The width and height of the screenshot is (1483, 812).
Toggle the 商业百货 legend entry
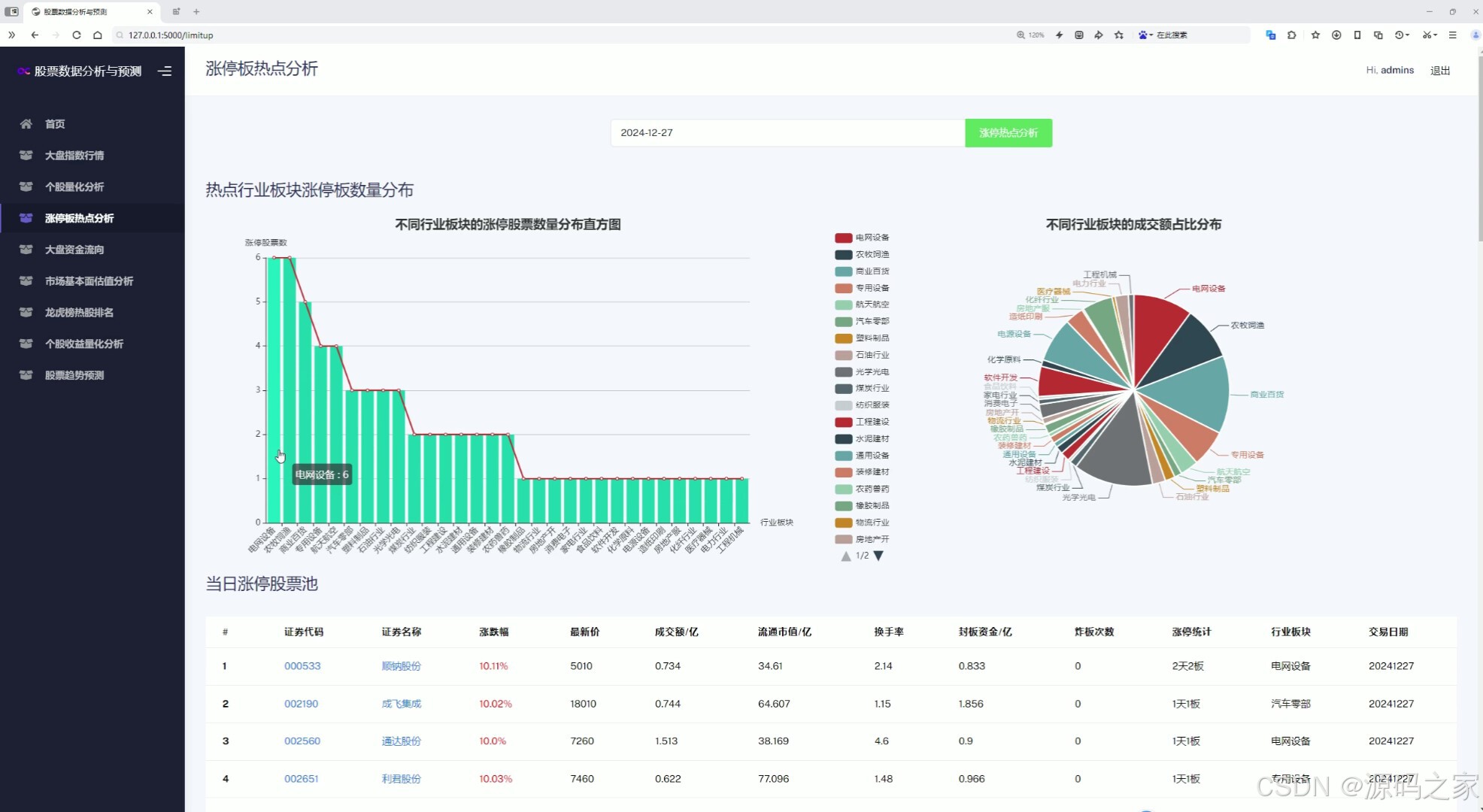[x=862, y=271]
